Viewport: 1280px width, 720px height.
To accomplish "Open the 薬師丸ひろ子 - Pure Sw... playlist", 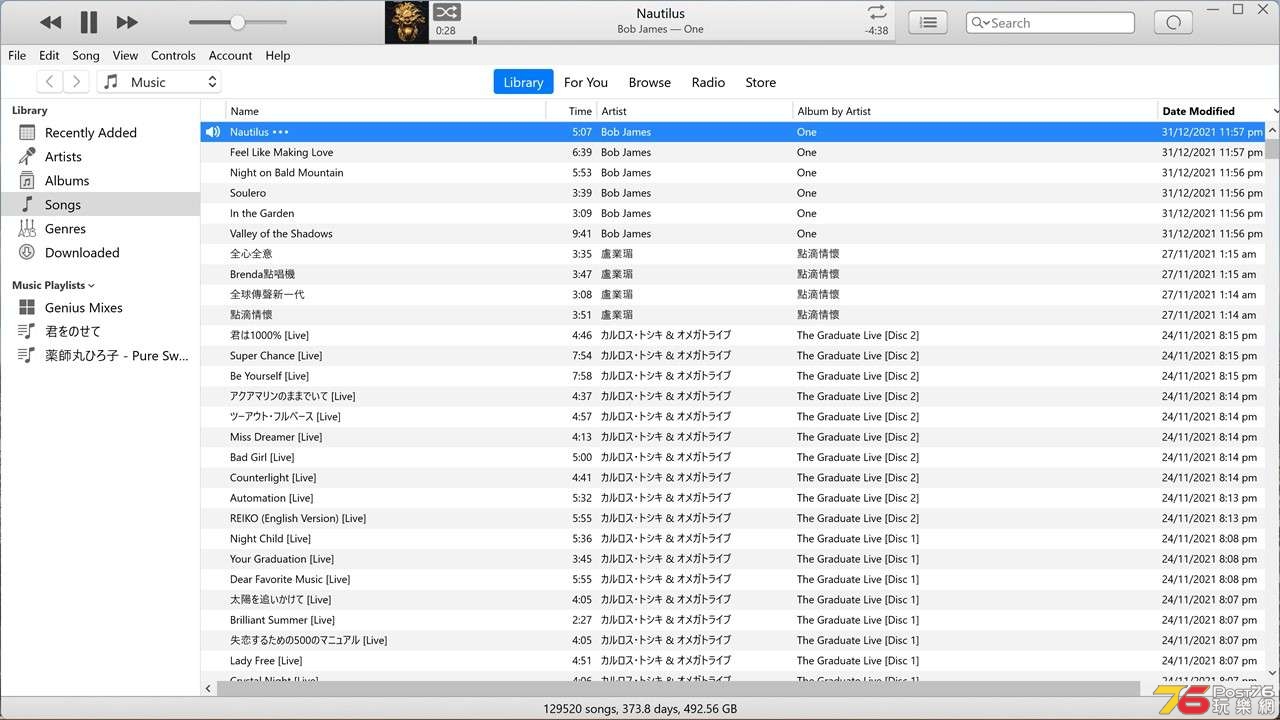I will click(x=100, y=355).
